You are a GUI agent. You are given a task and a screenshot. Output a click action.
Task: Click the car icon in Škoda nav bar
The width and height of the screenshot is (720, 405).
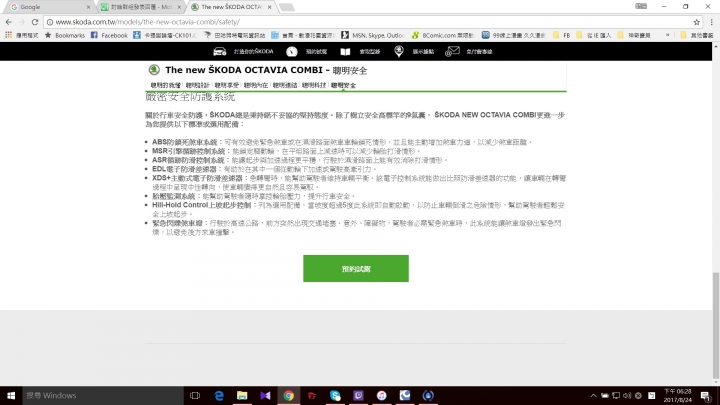(x=219, y=51)
